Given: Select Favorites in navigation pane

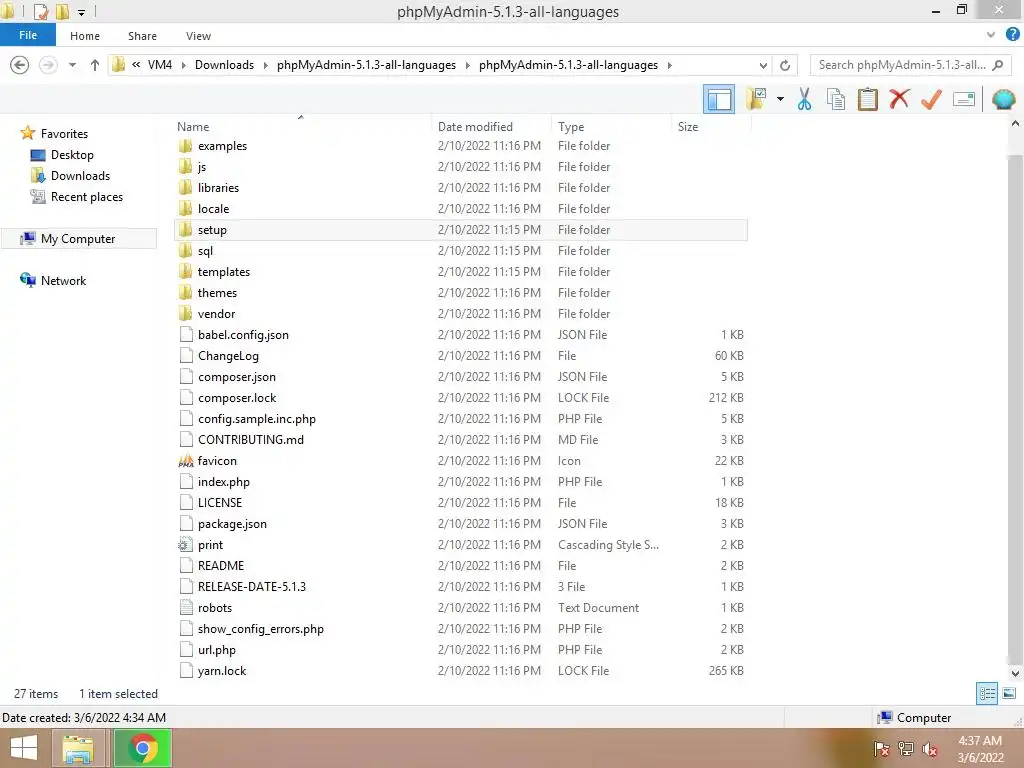Looking at the screenshot, I should [x=64, y=133].
